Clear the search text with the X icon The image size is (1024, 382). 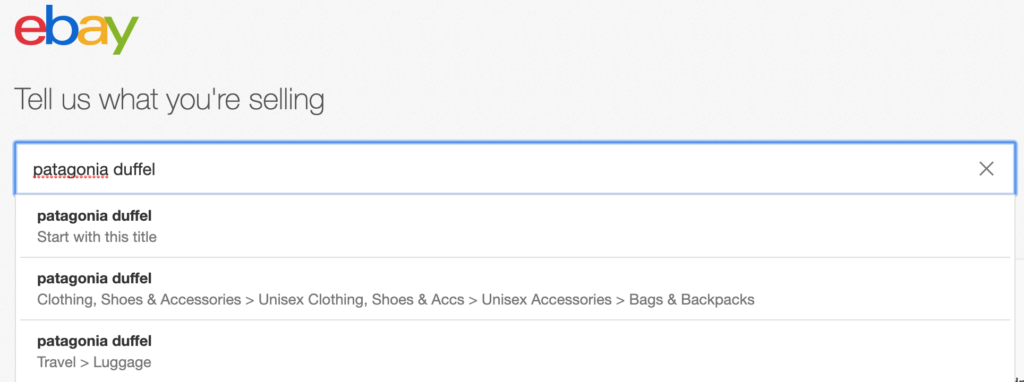986,169
